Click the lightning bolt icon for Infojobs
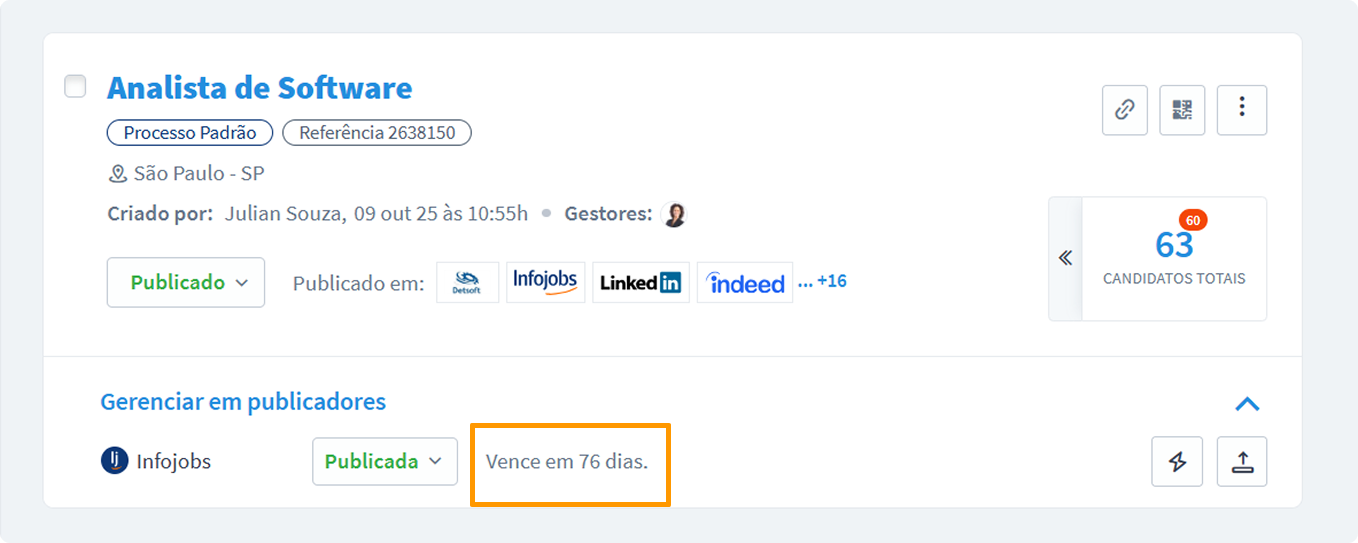The image size is (1358, 543). [1177, 462]
